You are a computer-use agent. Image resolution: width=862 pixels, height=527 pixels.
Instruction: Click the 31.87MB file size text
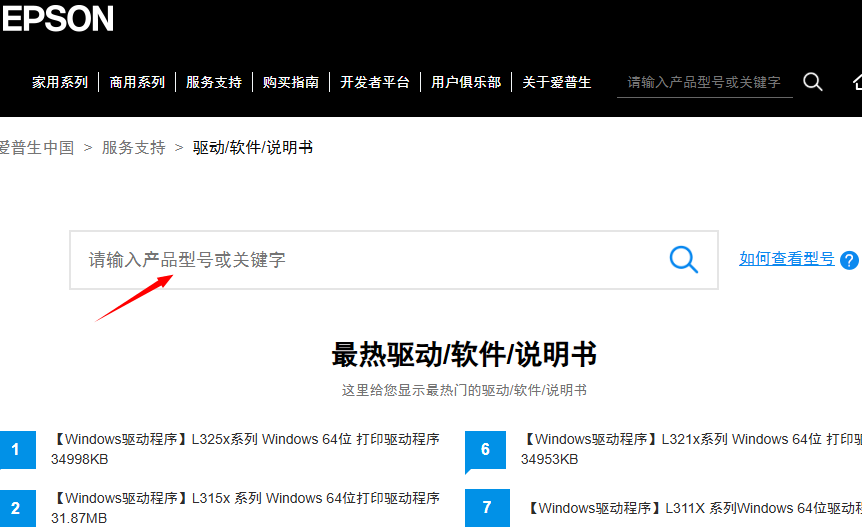tap(79, 518)
